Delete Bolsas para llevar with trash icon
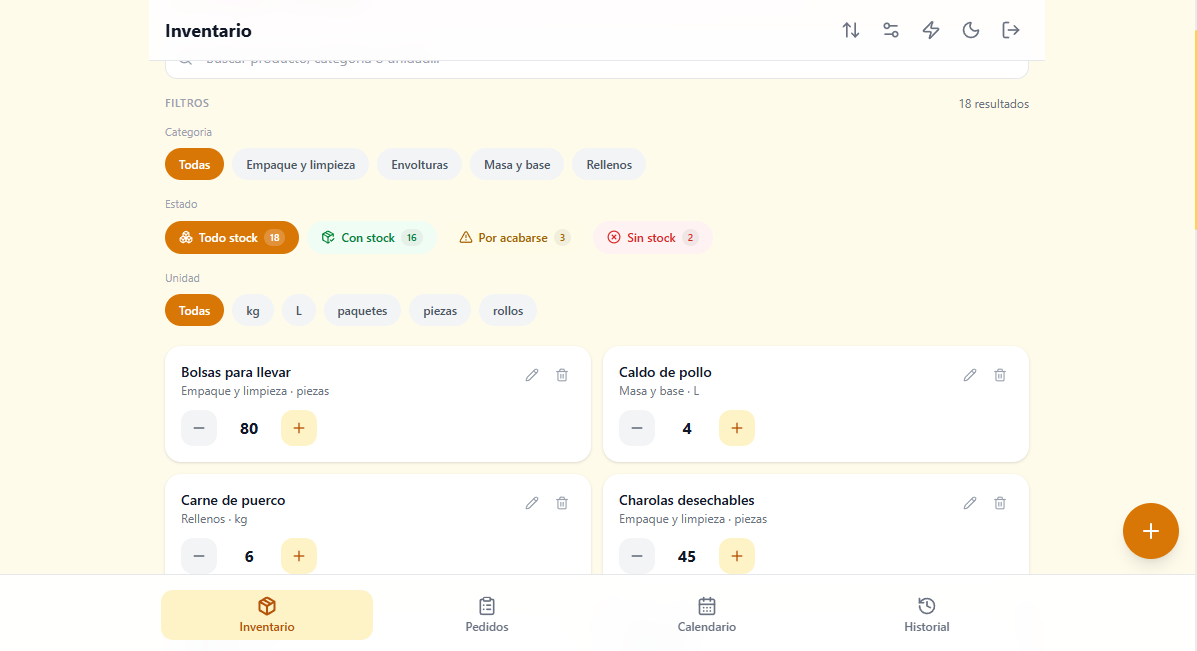This screenshot has width=1197, height=651. coord(562,375)
